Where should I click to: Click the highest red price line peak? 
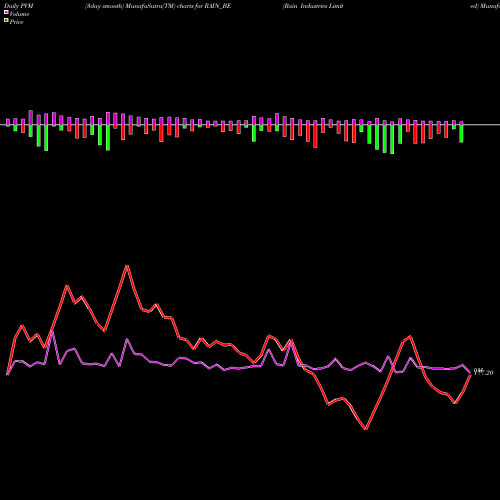[127, 266]
